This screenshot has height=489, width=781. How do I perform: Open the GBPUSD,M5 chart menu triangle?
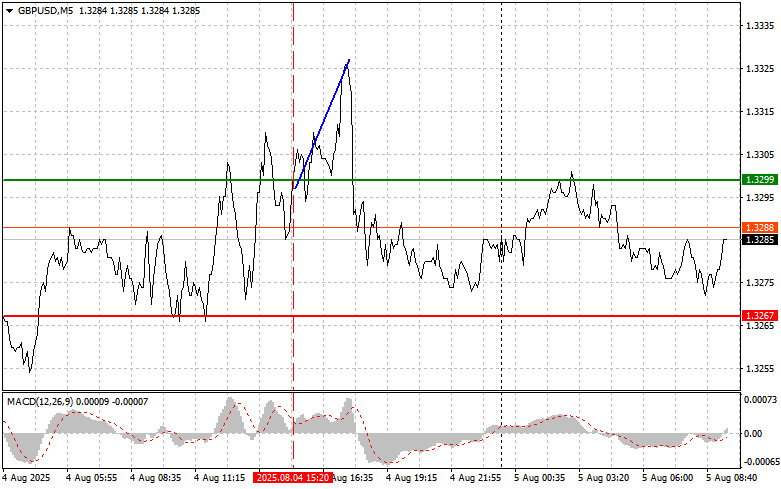[9, 10]
